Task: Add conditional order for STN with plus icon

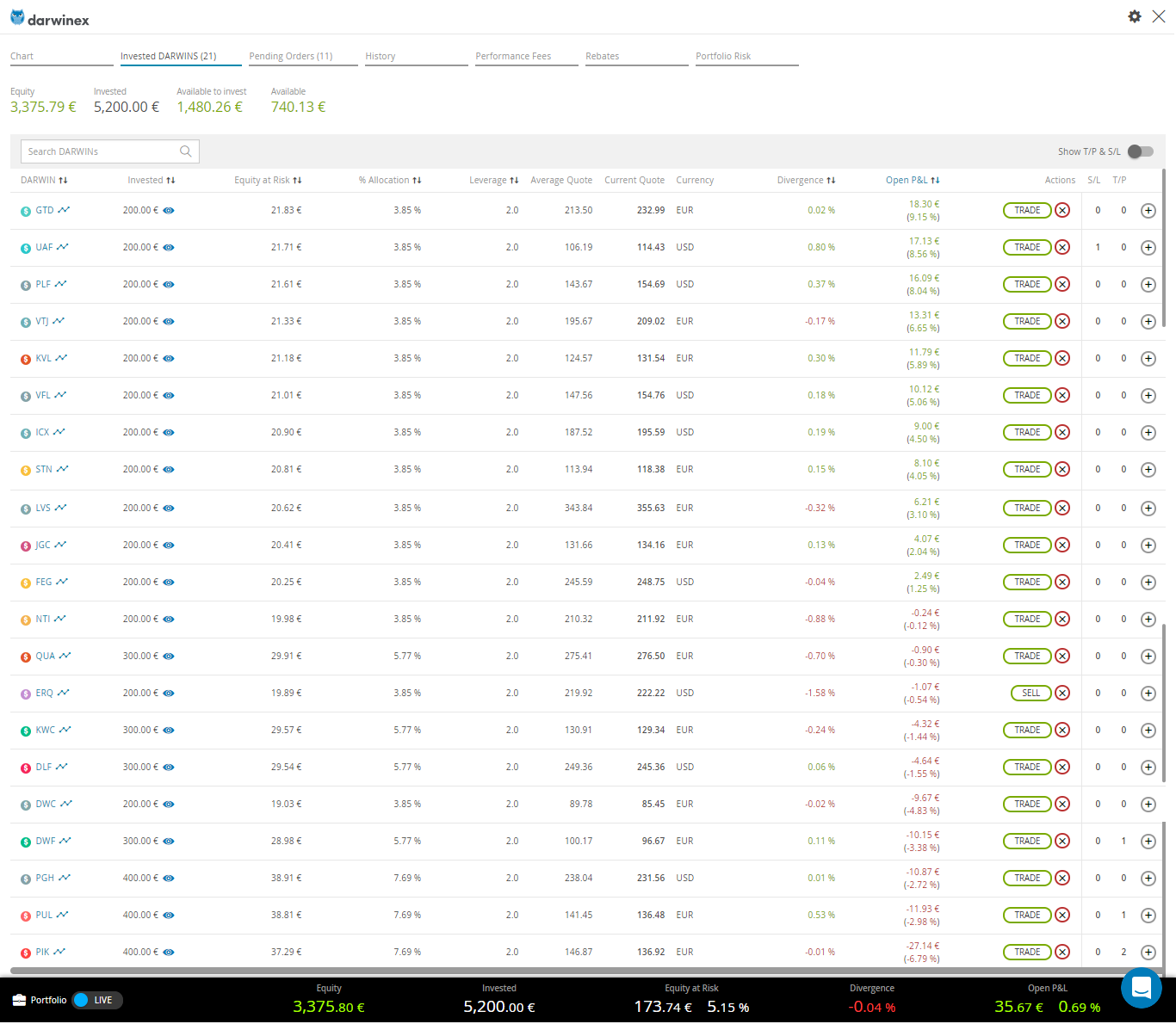Action: pyautogui.click(x=1148, y=470)
